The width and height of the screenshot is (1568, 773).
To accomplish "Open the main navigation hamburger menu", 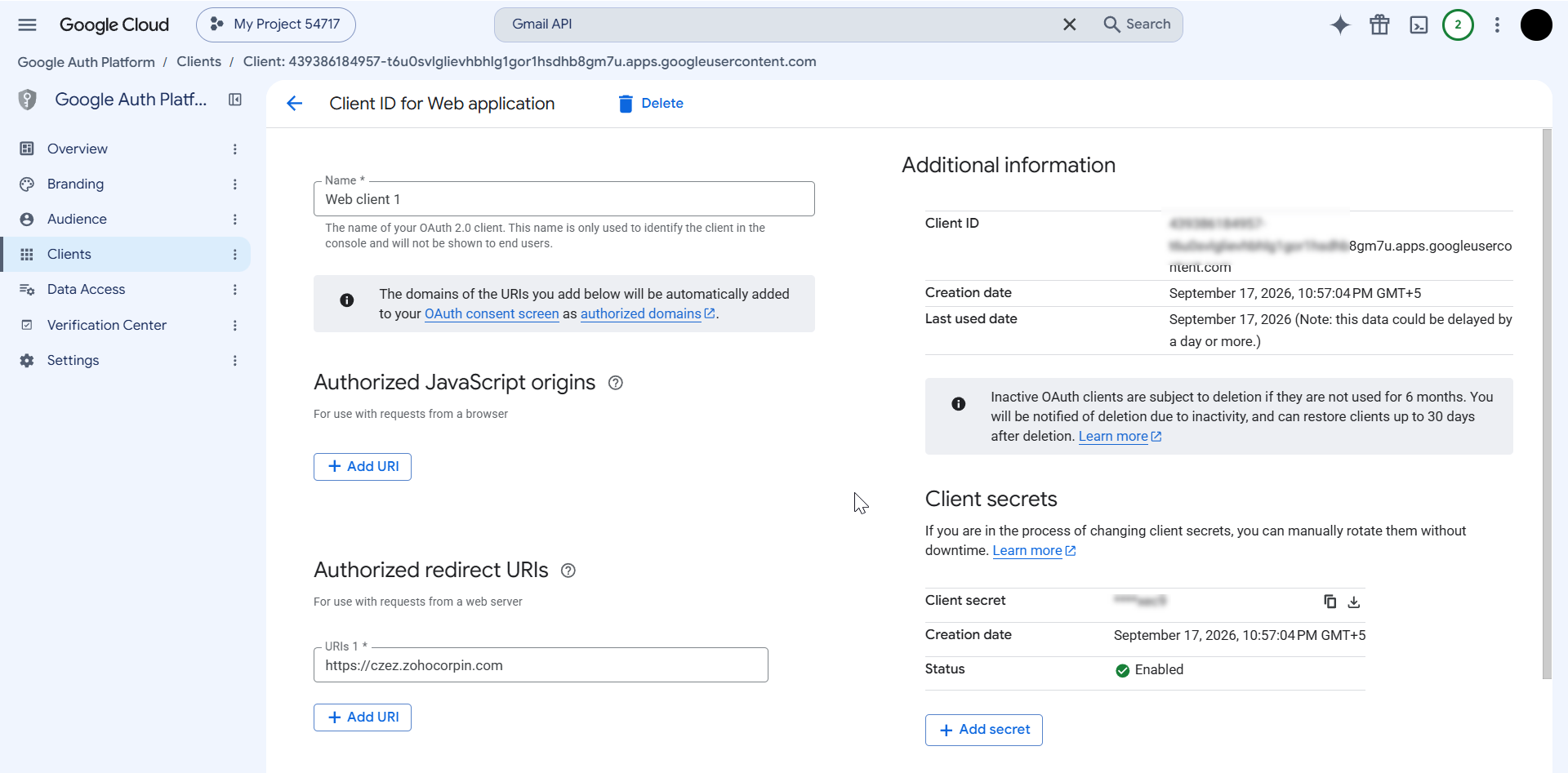I will click(x=27, y=24).
